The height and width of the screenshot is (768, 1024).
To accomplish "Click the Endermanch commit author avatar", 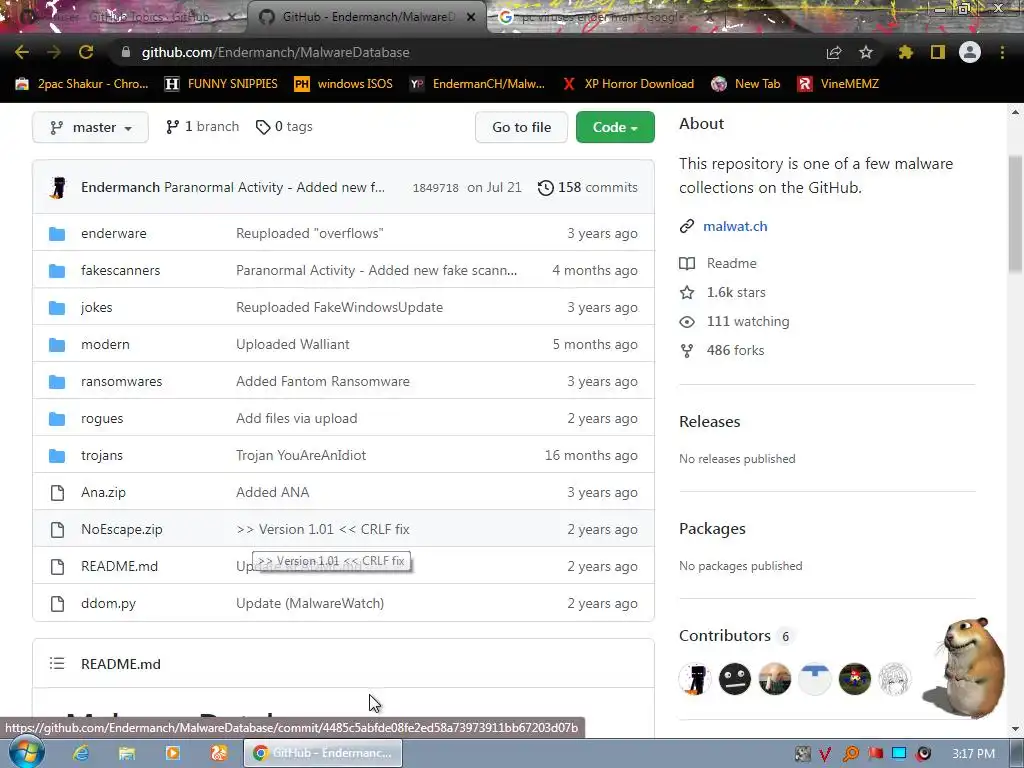I will click(58, 187).
